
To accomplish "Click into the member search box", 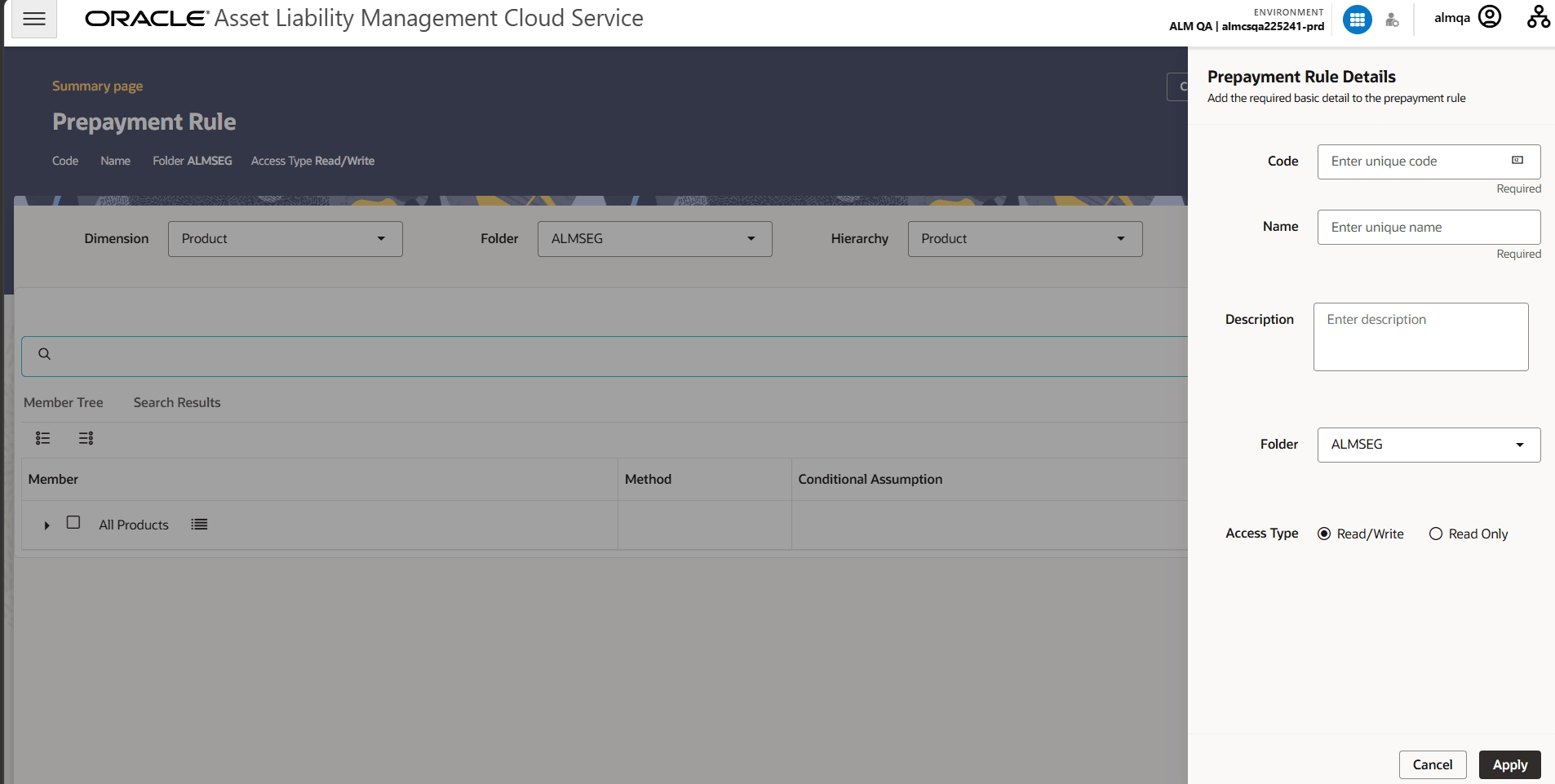I will pyautogui.click(x=605, y=357).
